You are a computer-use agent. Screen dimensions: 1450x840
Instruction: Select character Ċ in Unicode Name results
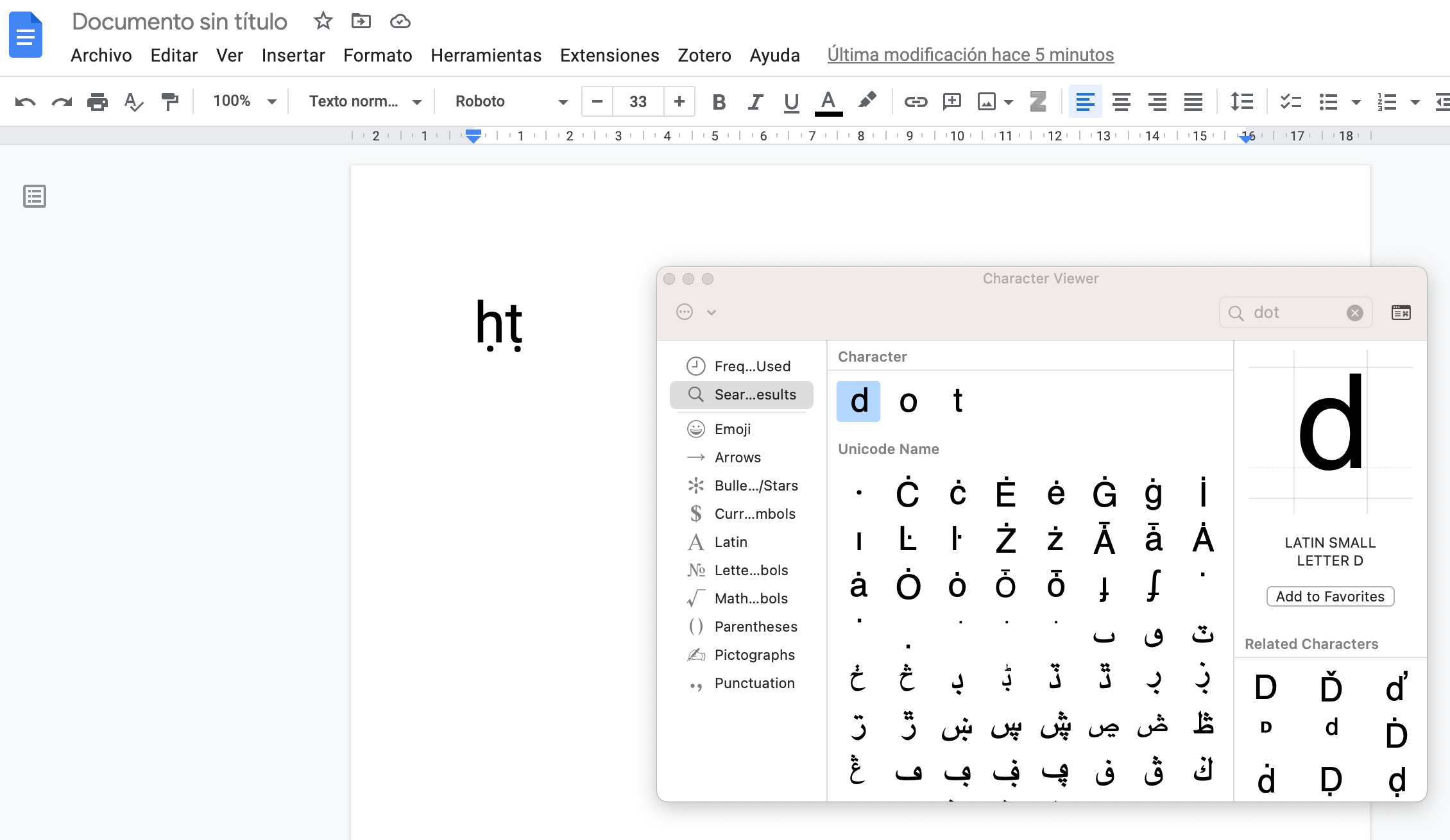click(907, 493)
